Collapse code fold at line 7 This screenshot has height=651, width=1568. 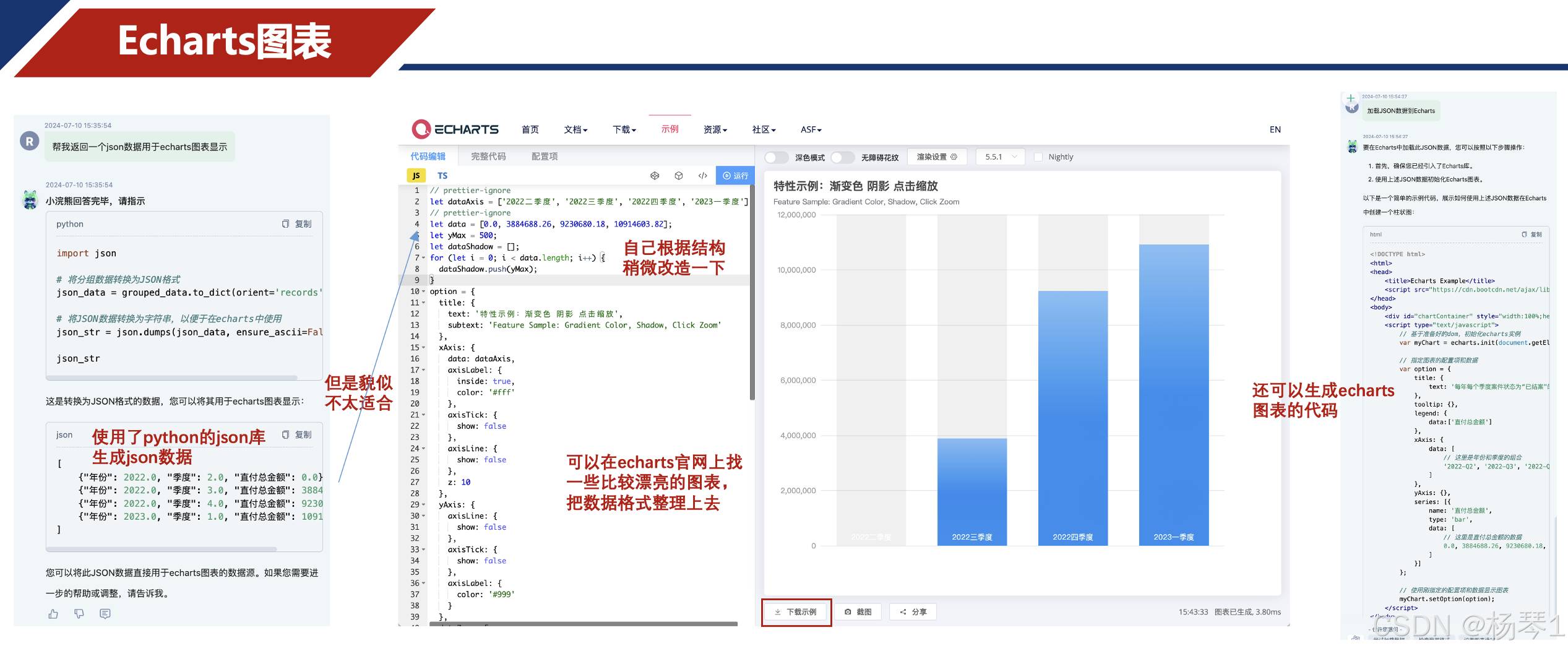424,258
